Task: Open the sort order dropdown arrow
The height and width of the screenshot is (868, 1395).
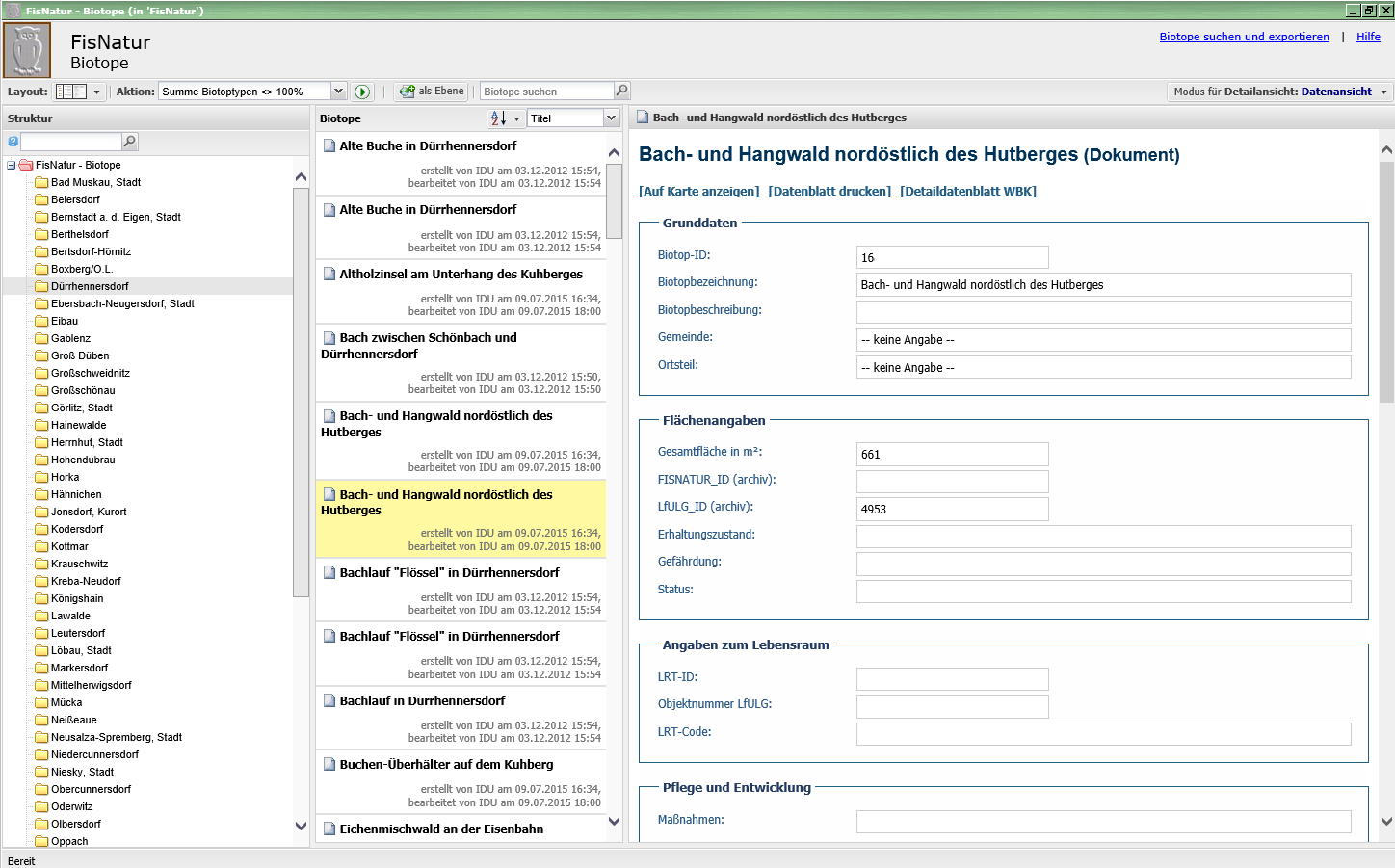Action: 517,118
